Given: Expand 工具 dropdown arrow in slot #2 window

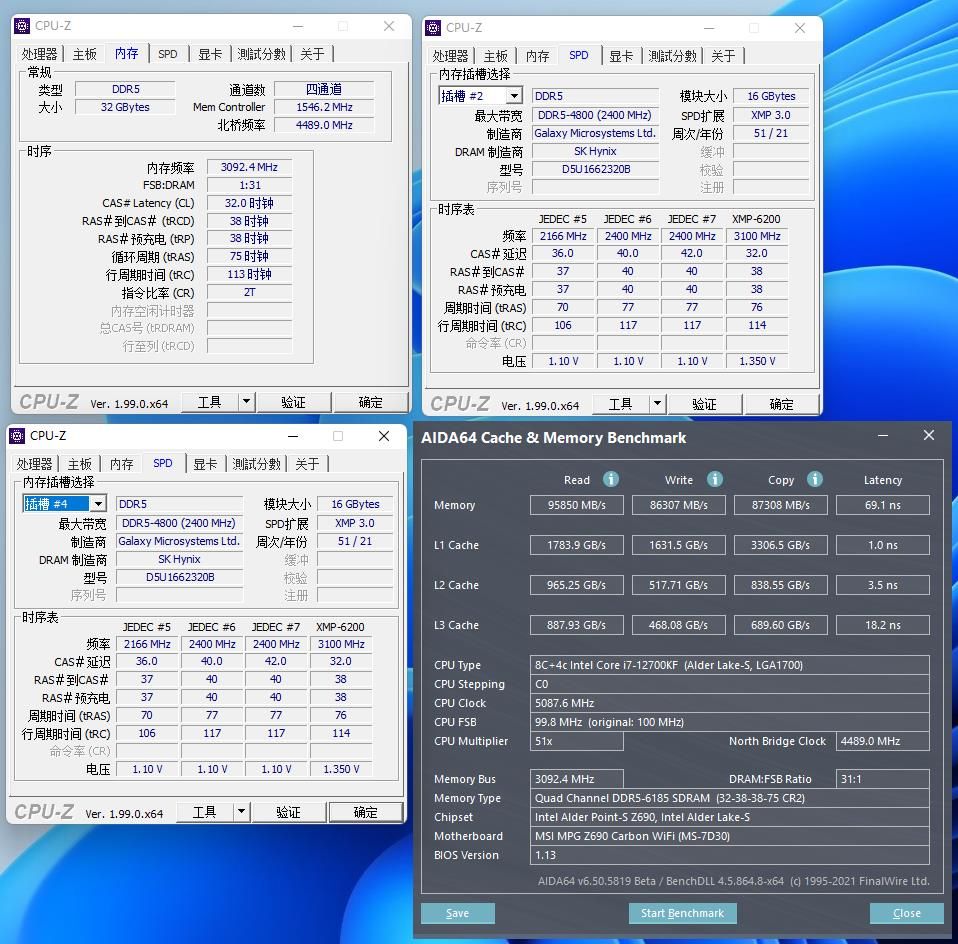Looking at the screenshot, I should tap(657, 404).
